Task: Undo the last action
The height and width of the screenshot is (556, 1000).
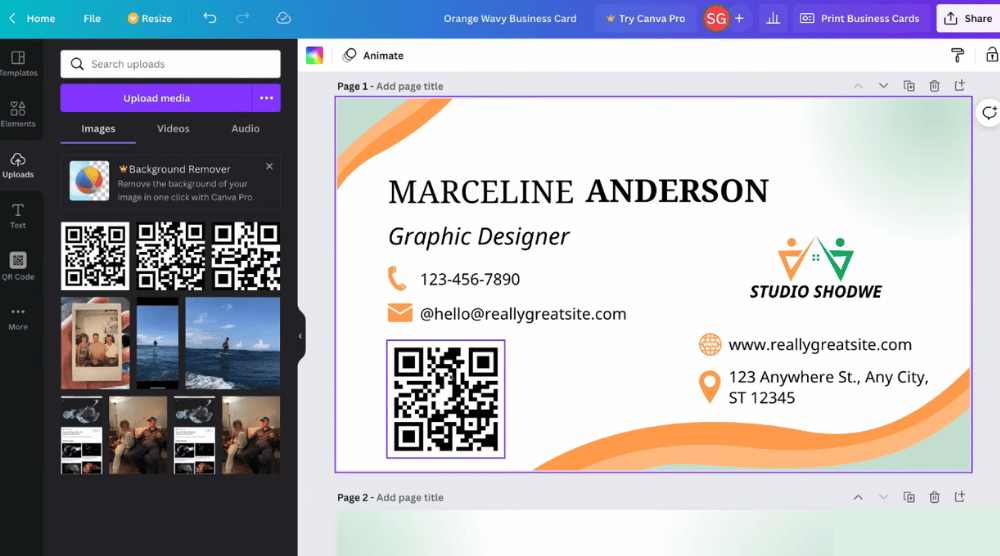Action: (210, 18)
